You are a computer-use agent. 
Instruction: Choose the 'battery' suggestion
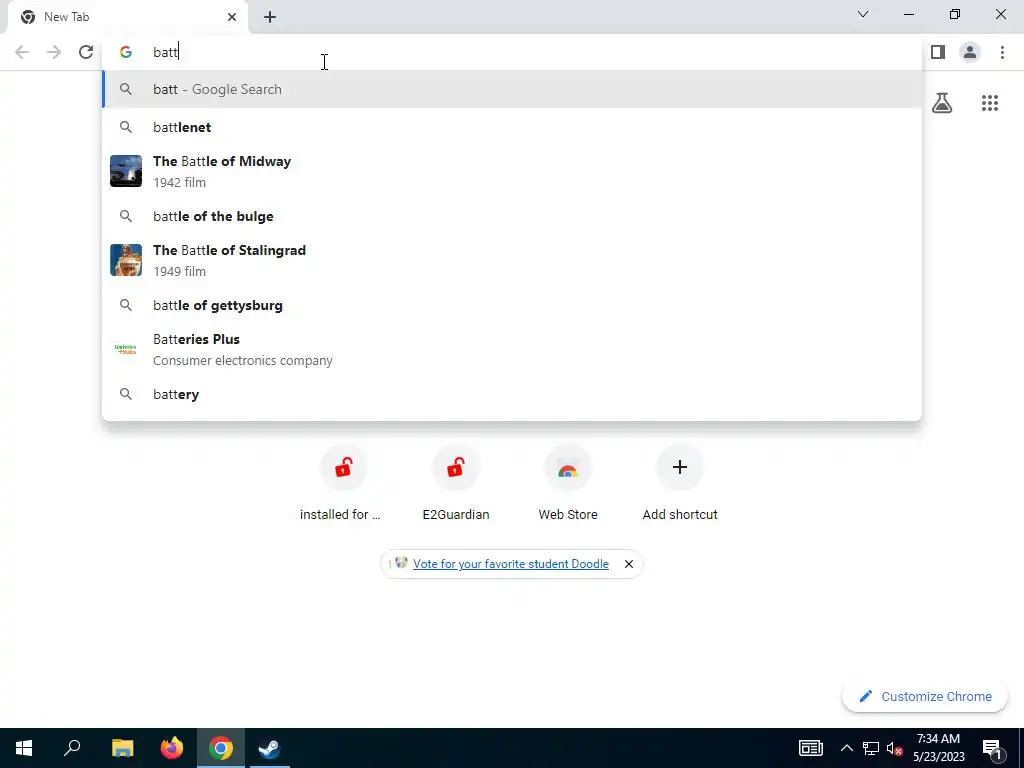pyautogui.click(x=512, y=394)
